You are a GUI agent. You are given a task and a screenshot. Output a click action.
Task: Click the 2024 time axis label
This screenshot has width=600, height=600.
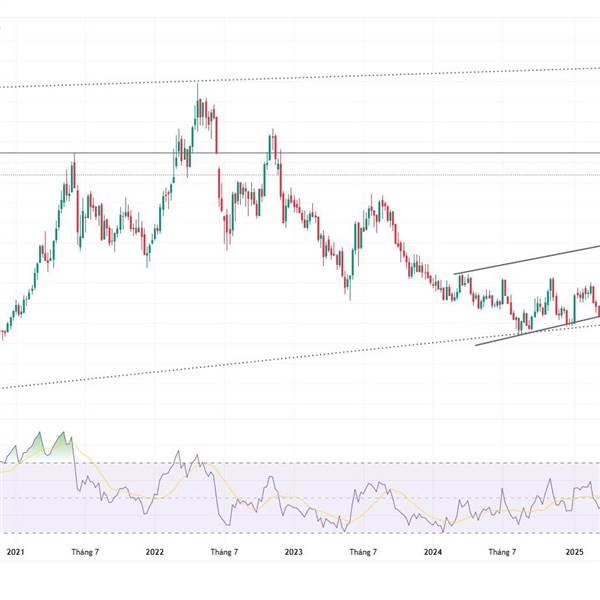pyautogui.click(x=433, y=552)
